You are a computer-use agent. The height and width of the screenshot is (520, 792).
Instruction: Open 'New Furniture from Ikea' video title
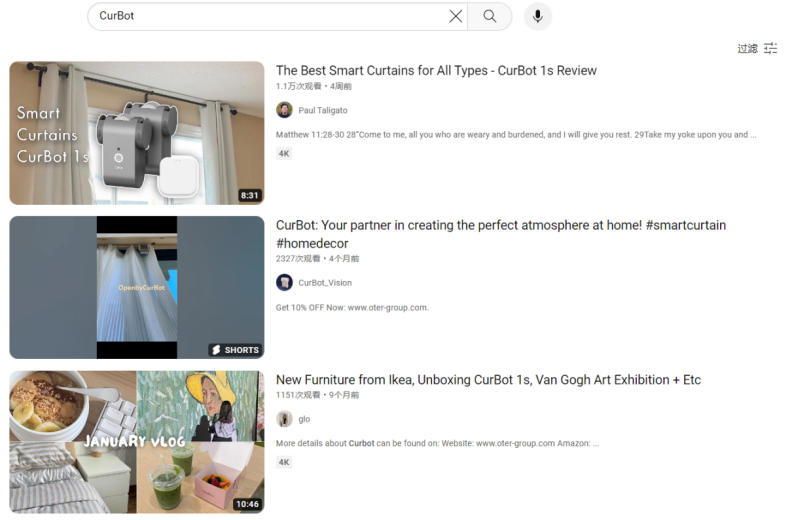click(x=488, y=380)
